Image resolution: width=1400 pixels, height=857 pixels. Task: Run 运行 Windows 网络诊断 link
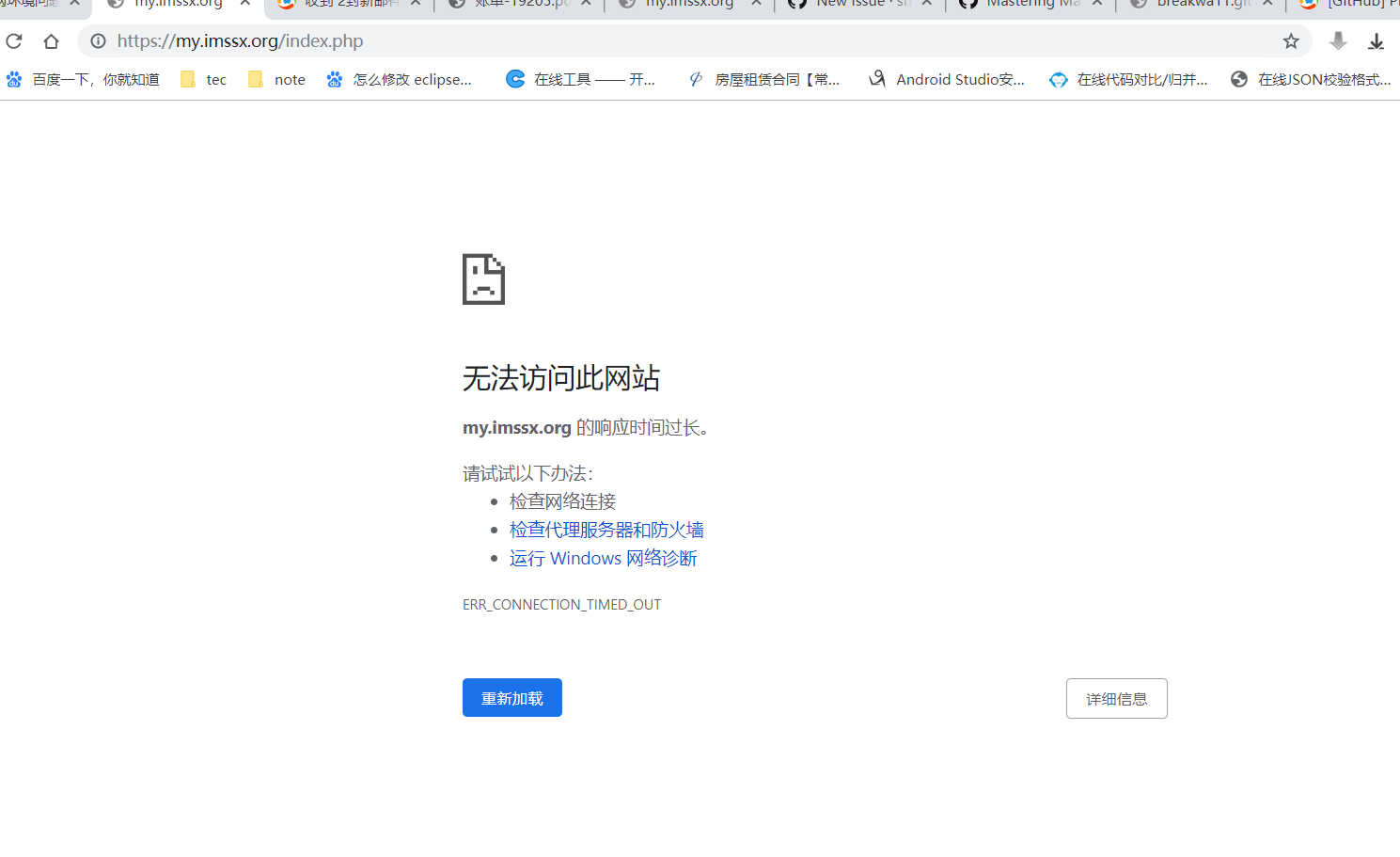(x=603, y=558)
